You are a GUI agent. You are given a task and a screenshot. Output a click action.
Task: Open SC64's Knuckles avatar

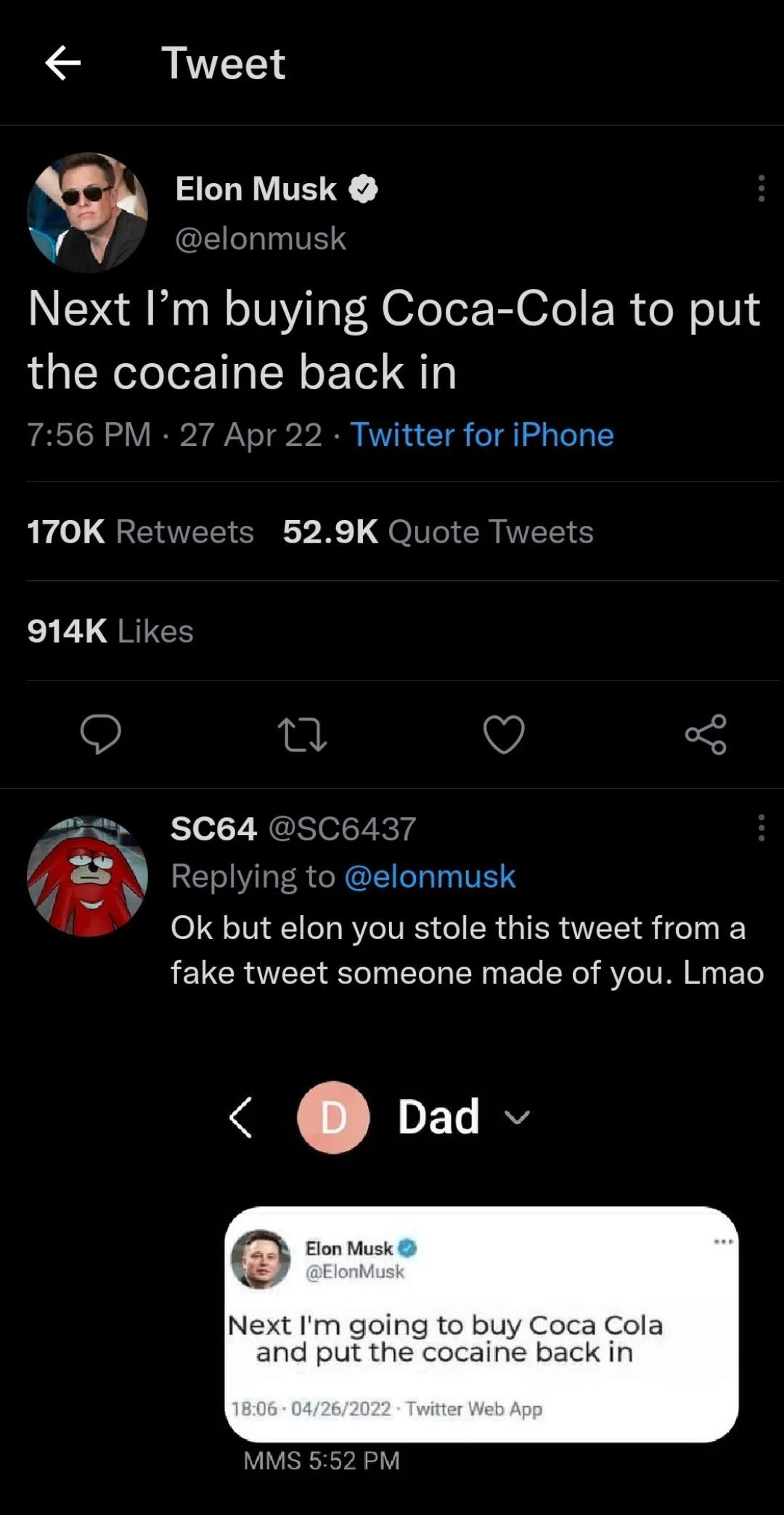pyautogui.click(x=87, y=876)
